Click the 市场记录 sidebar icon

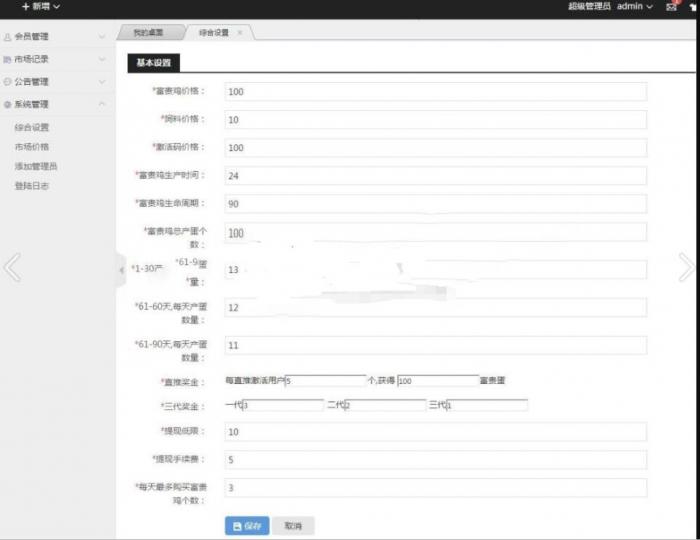point(8,60)
